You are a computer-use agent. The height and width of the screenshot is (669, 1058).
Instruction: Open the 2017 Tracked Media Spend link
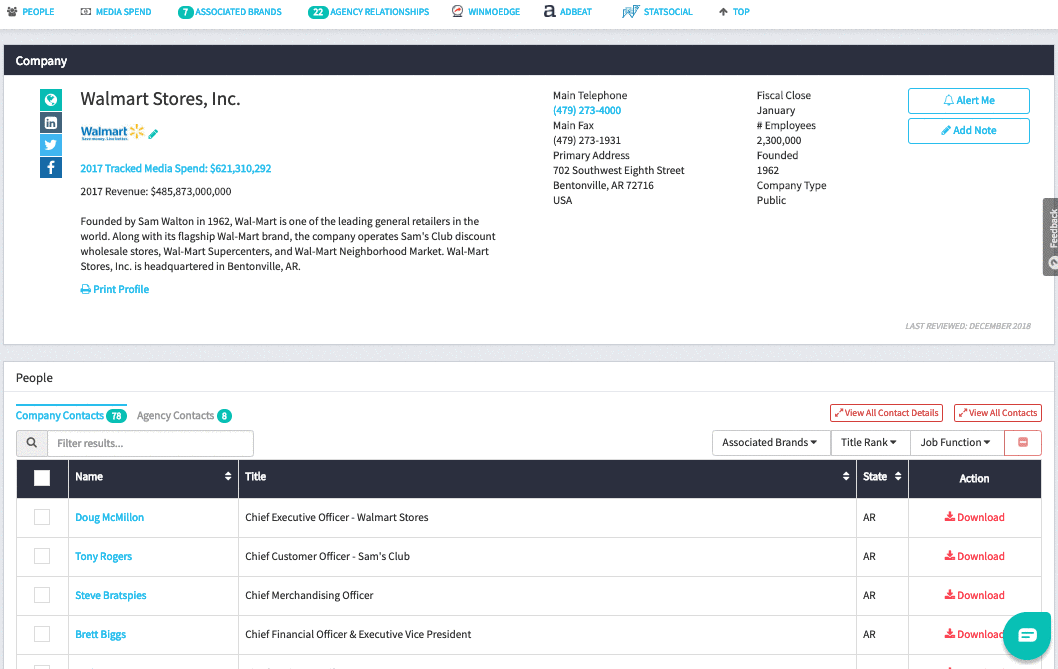point(175,168)
